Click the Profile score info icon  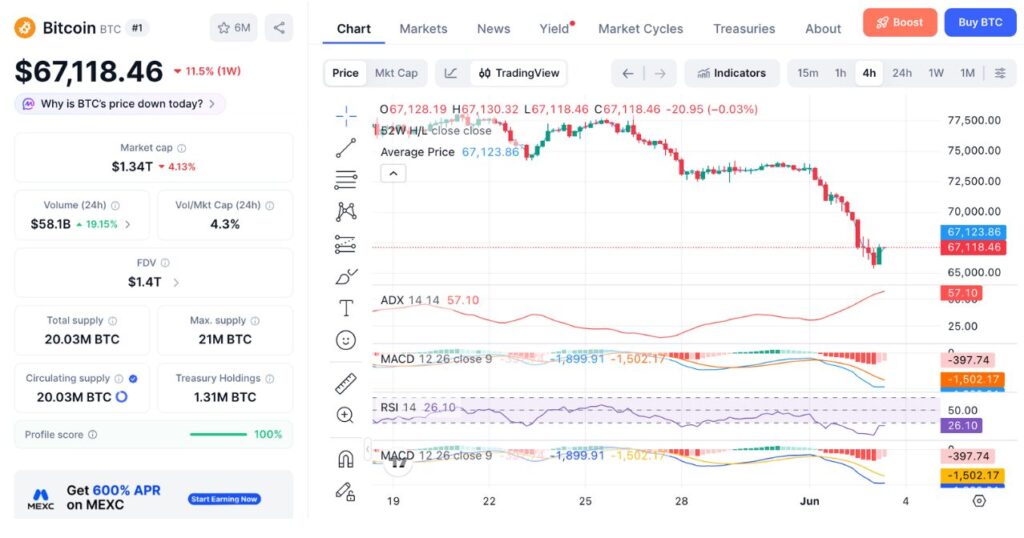(93, 434)
